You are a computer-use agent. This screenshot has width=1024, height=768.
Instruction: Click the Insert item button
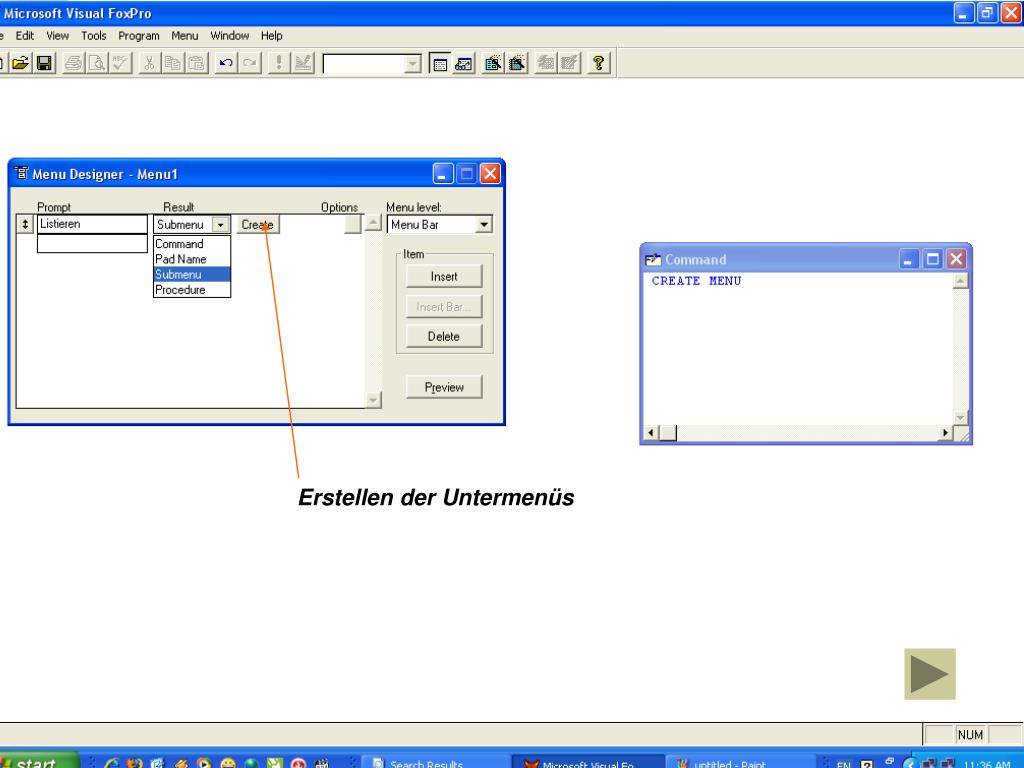coord(444,276)
